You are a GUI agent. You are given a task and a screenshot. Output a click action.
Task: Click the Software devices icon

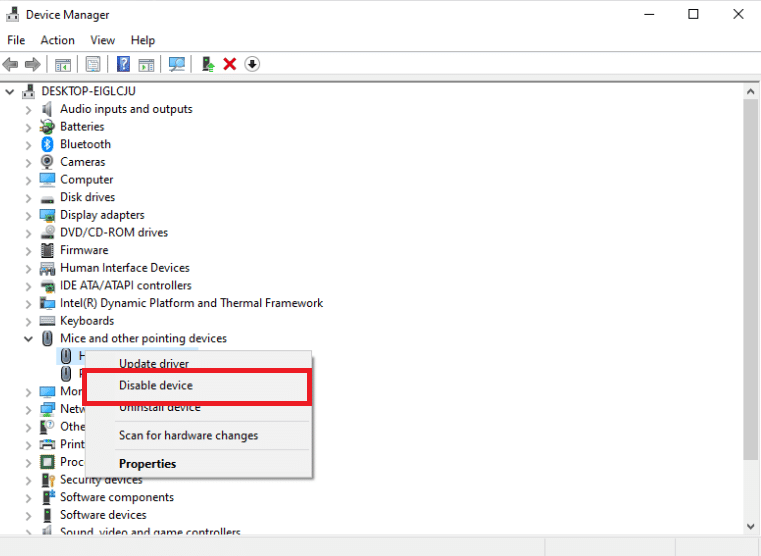pyautogui.click(x=47, y=515)
